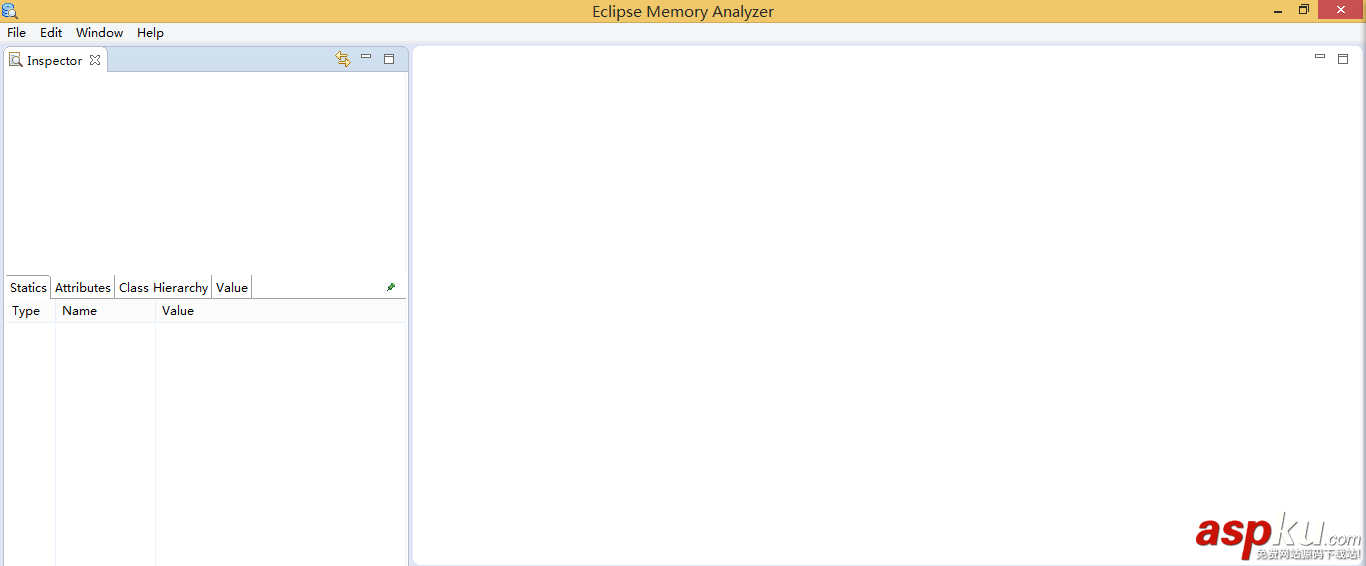Switch to the Statics tab
The image size is (1366, 566).
(28, 287)
